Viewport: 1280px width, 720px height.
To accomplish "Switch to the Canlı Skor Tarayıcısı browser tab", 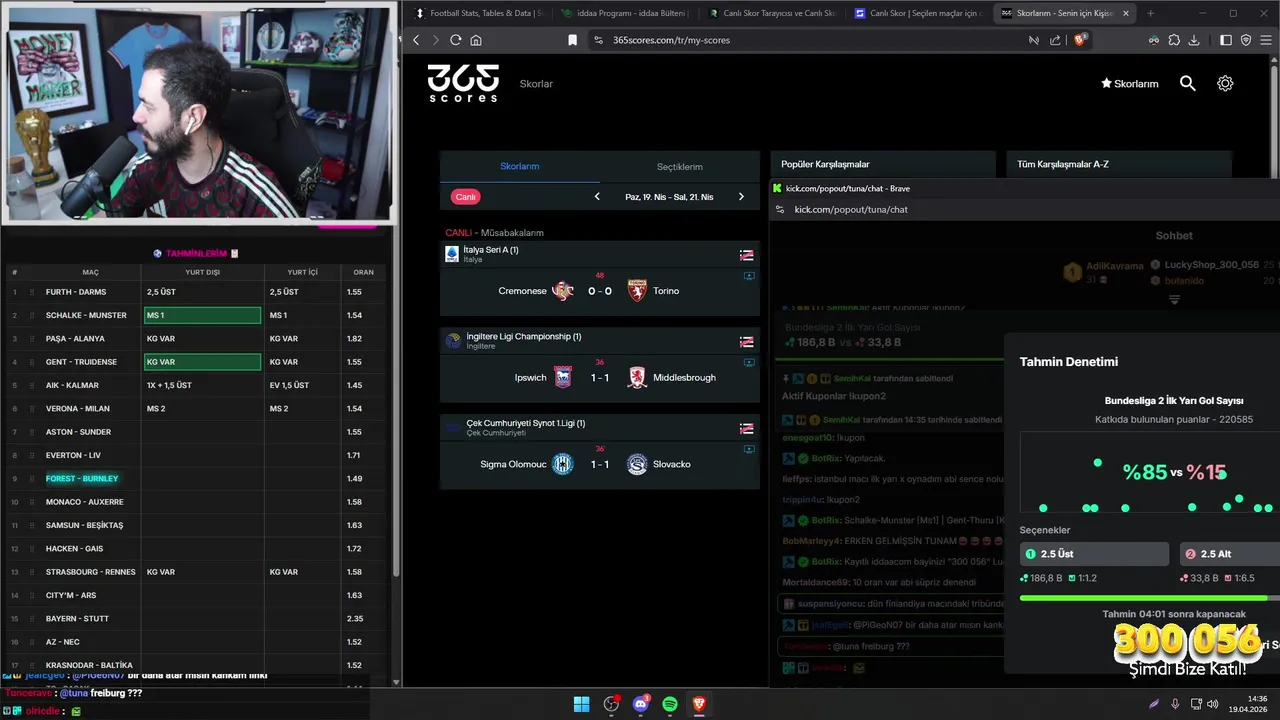I will pos(770,13).
